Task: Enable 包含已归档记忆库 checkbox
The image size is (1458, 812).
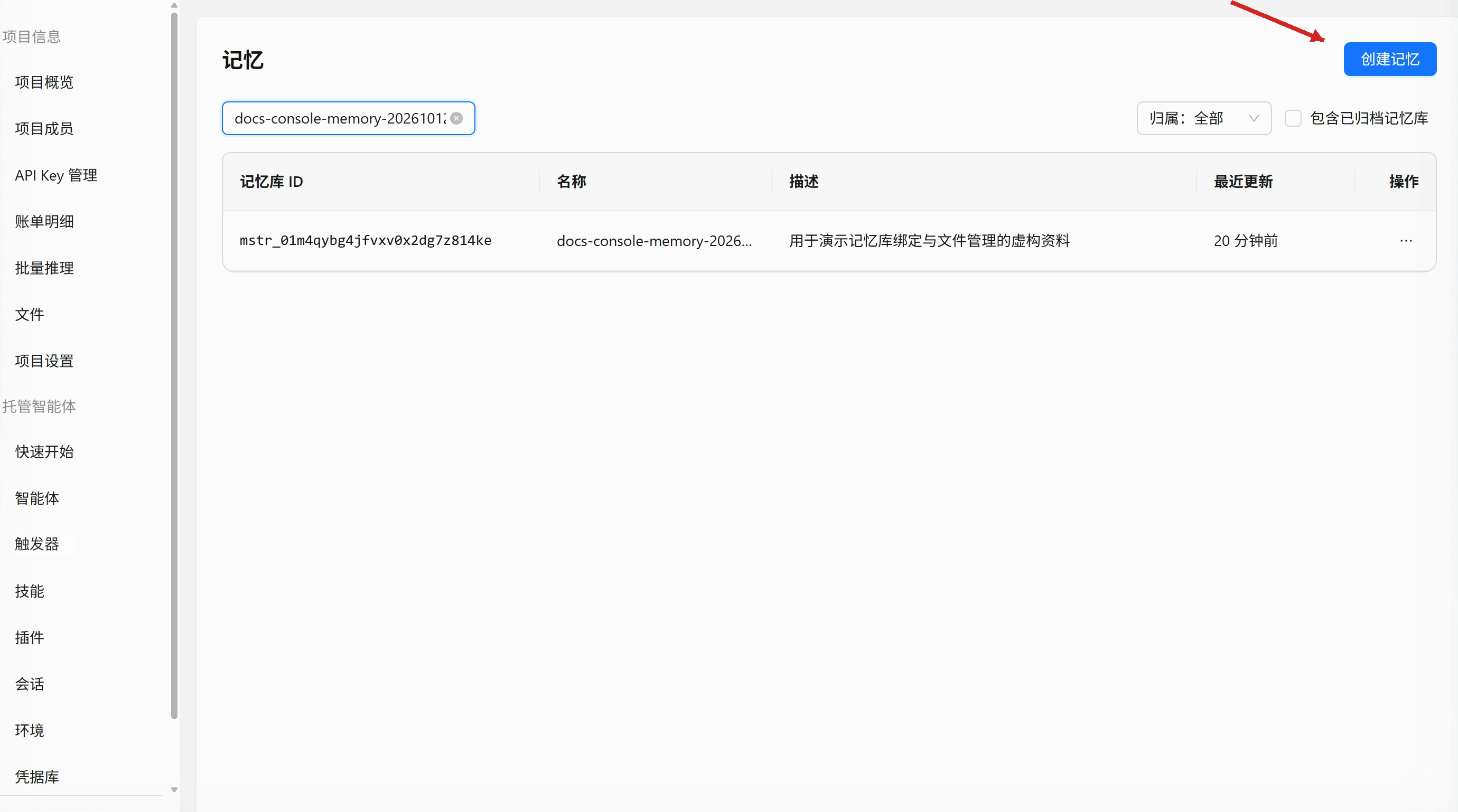Action: (1293, 118)
